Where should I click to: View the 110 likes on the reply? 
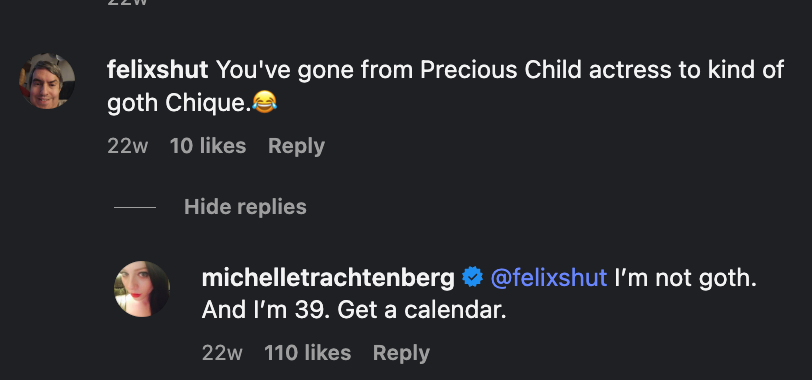pyautogui.click(x=308, y=353)
